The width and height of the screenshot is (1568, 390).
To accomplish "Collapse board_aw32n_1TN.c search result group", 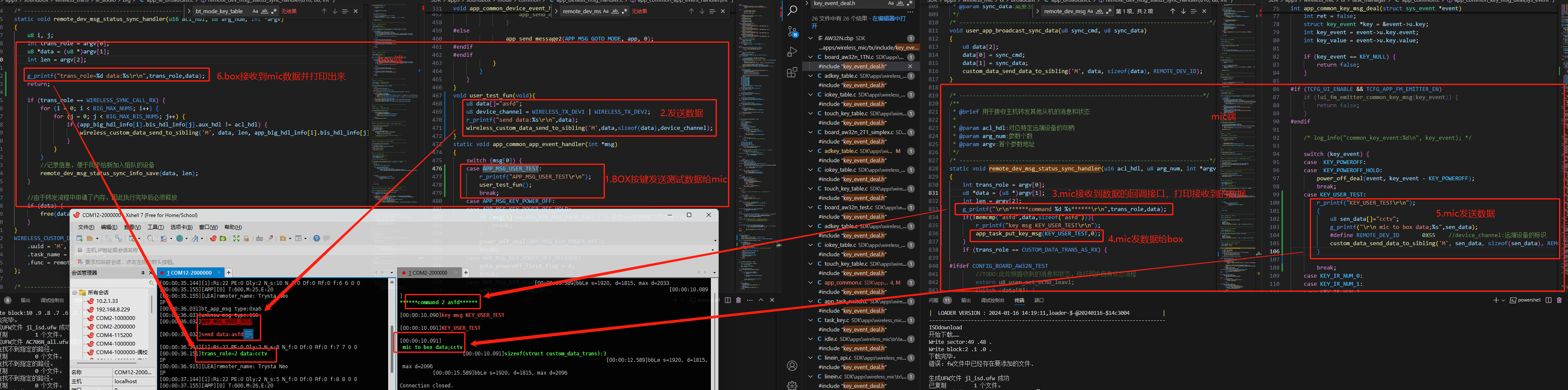I will click(811, 57).
